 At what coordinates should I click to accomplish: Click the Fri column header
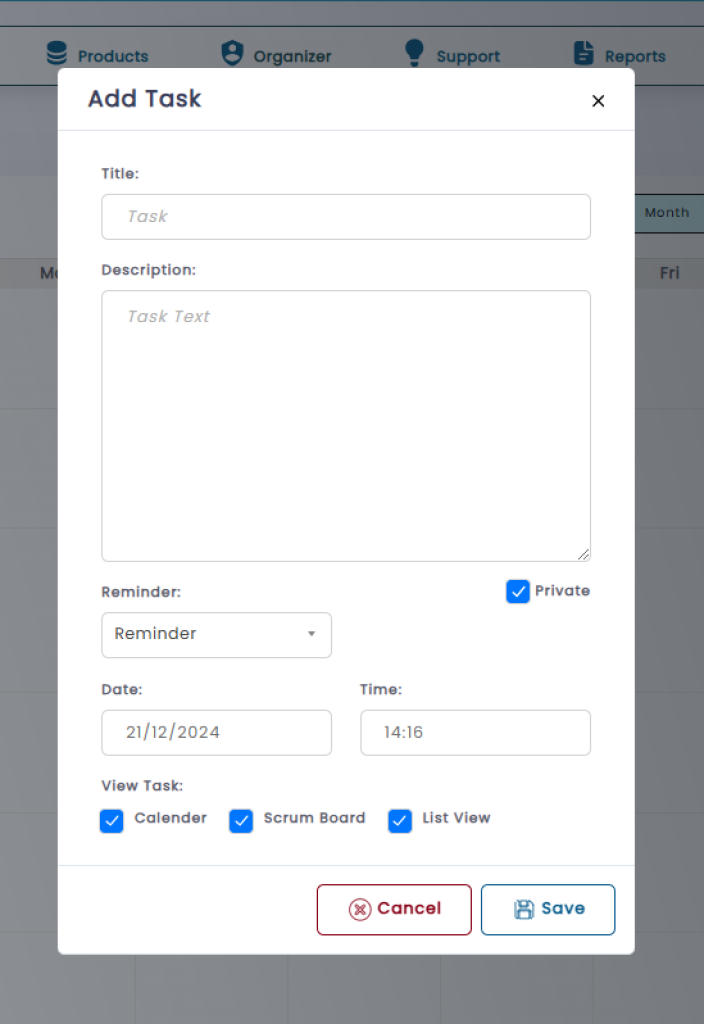[x=669, y=273]
